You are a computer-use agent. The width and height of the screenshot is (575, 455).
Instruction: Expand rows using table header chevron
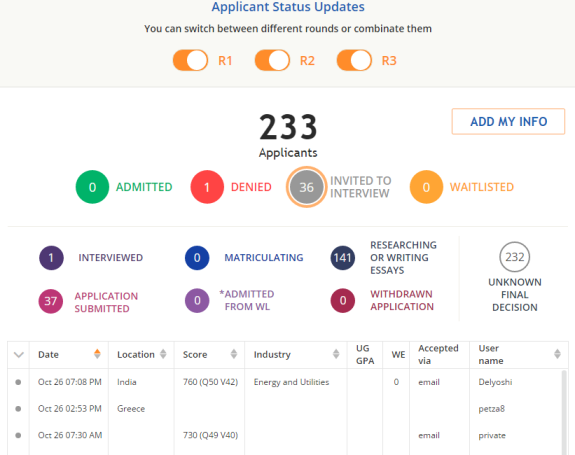pyautogui.click(x=19, y=355)
